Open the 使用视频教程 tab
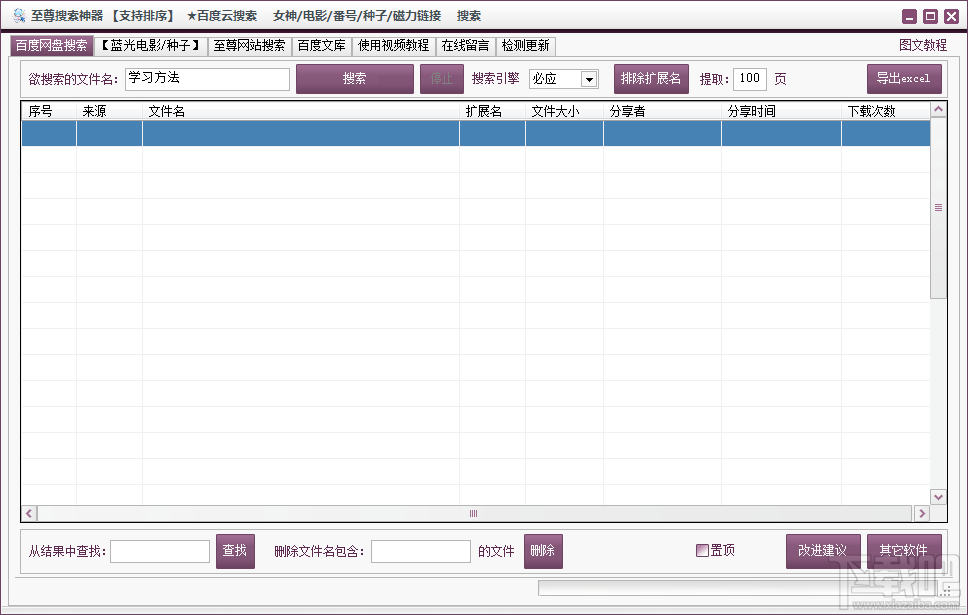Image resolution: width=968 pixels, height=615 pixels. pyautogui.click(x=394, y=46)
